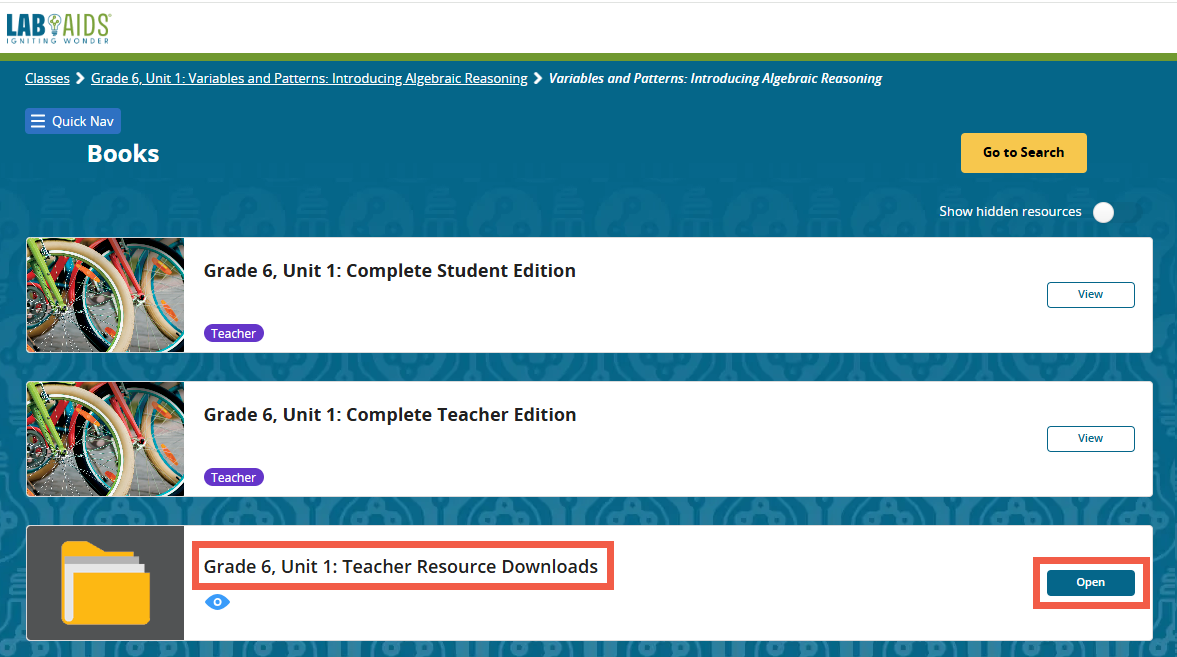This screenshot has width=1177, height=657.
Task: Click the yellow folder icon
Action: point(105,582)
